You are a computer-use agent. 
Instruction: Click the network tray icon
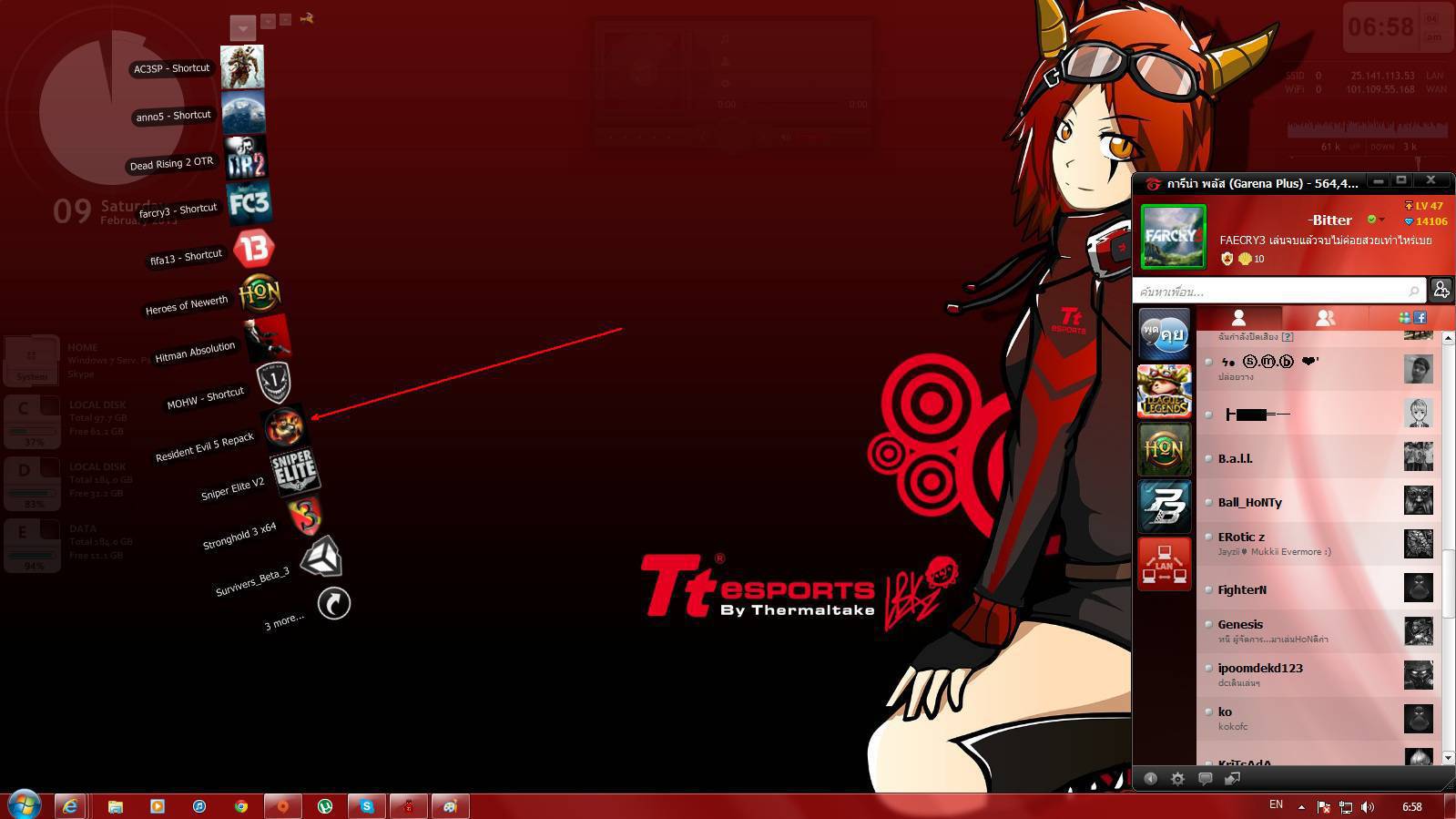[x=1345, y=806]
